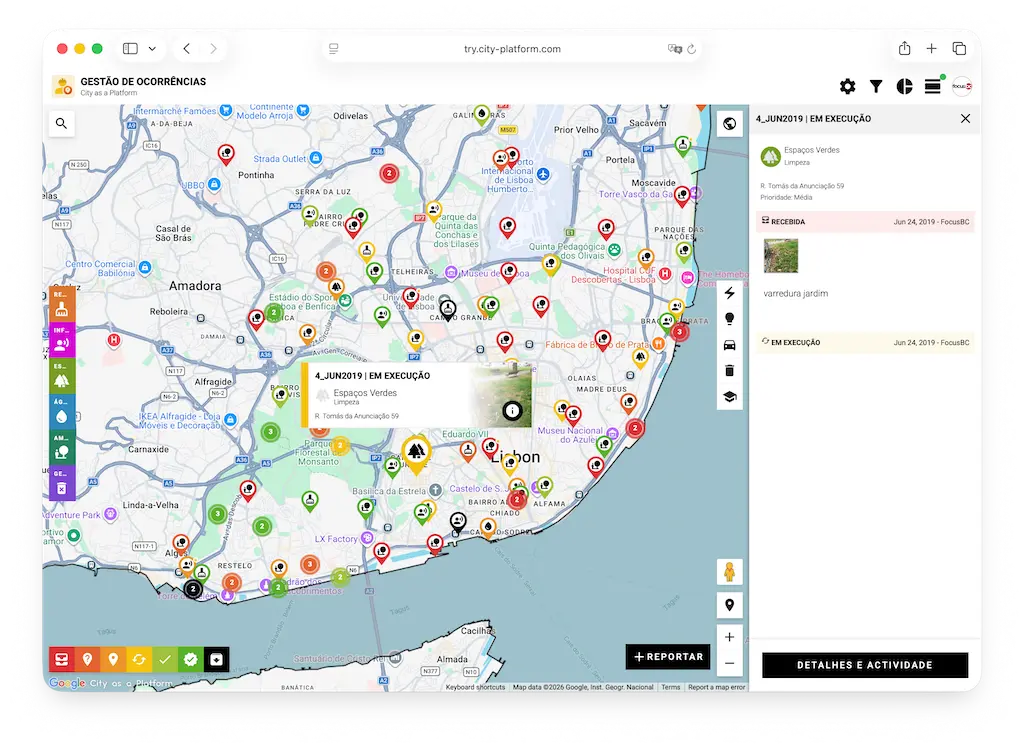Click the Street View pegman icon

[729, 572]
